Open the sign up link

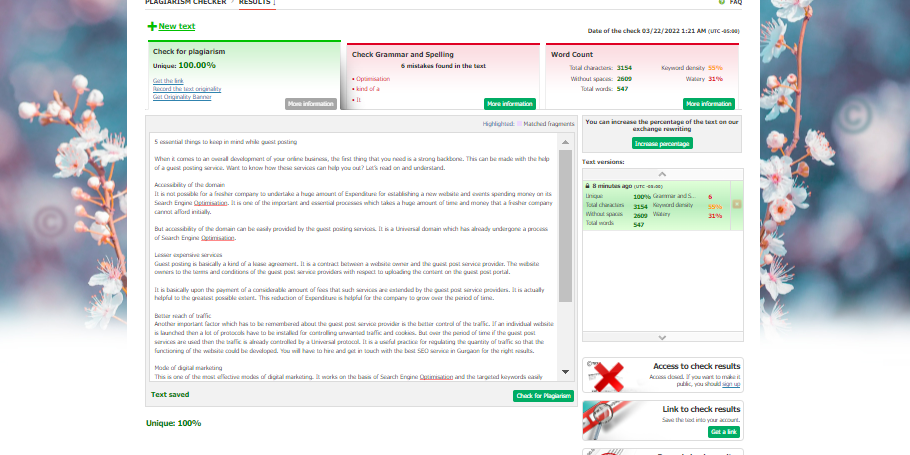click(x=731, y=384)
